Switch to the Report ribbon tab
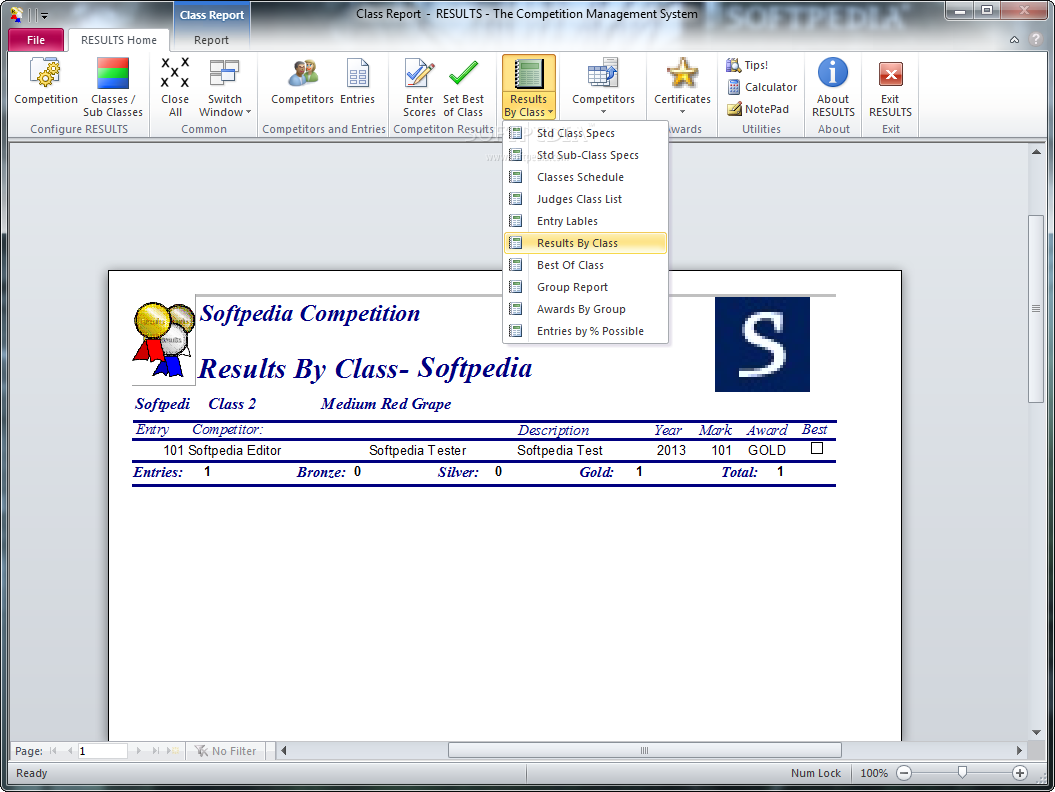Screen dimensions: 1055x792 [211, 40]
